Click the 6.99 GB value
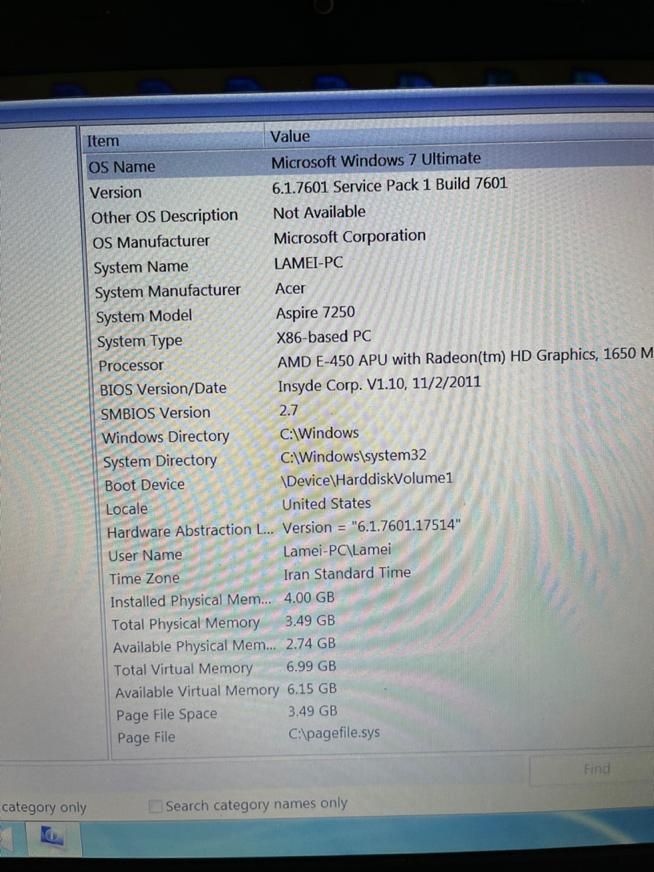This screenshot has height=872, width=654. coord(311,666)
